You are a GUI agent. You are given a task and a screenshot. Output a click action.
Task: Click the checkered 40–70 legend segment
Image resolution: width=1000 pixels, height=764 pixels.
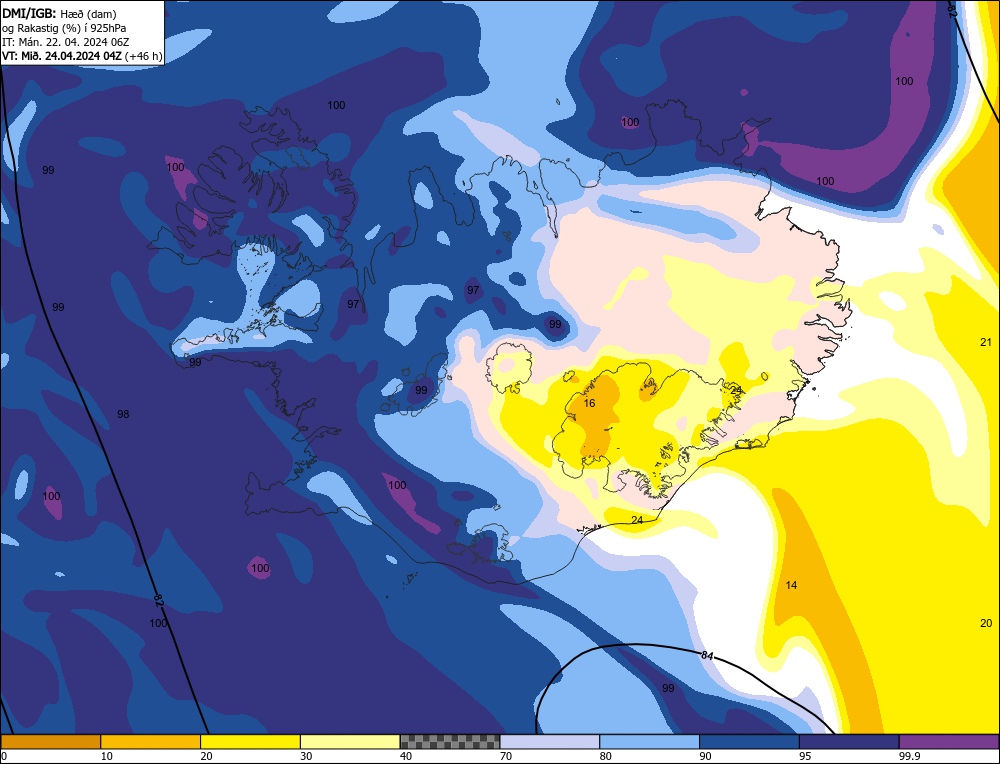pyautogui.click(x=450, y=742)
